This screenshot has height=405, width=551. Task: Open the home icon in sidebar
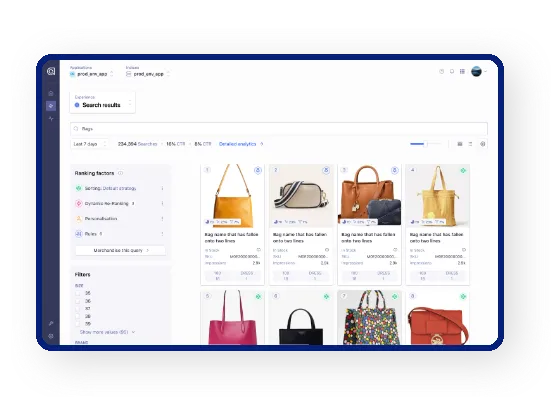51,93
